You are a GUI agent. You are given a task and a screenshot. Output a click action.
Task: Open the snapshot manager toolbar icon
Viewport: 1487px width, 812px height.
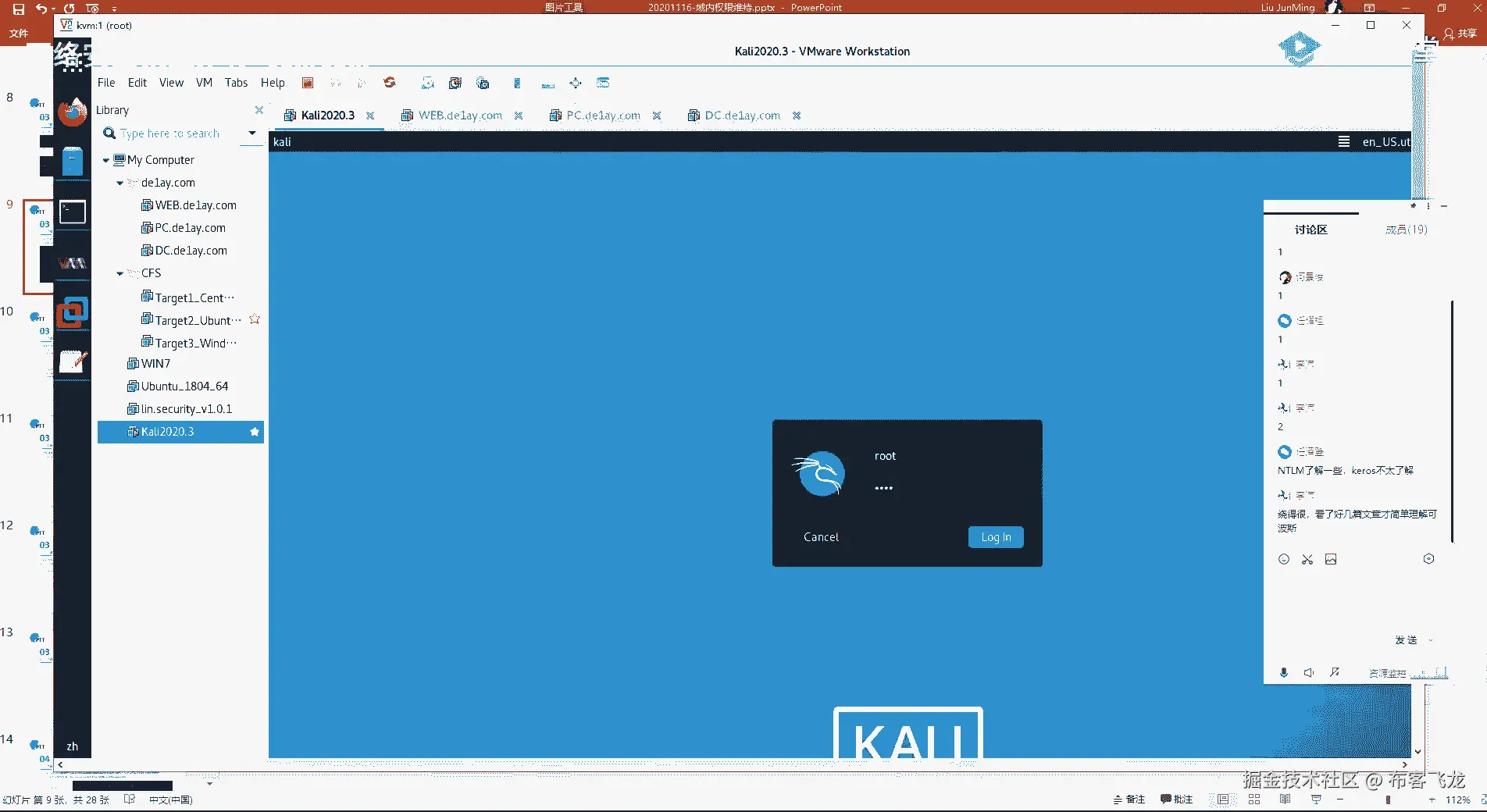[483, 83]
